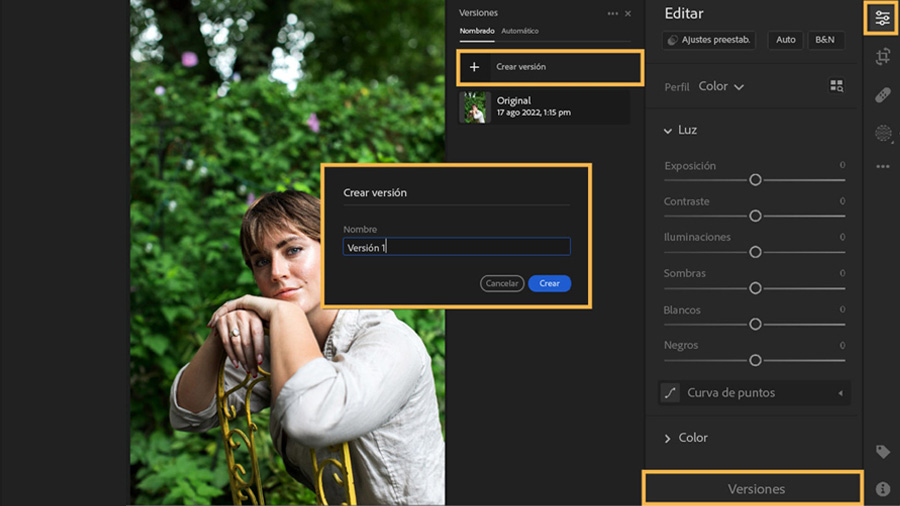Switch to the Automático tab

coord(519,31)
